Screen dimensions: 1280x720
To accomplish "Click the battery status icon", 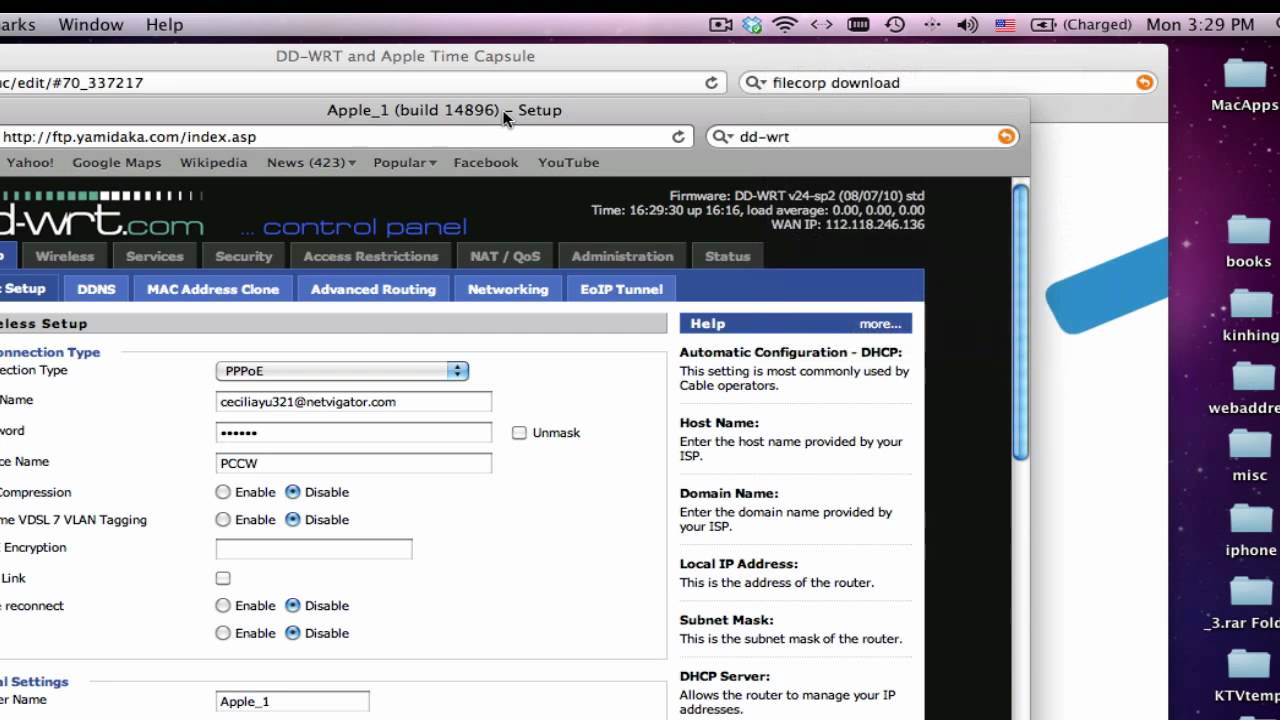I will 1043,25.
